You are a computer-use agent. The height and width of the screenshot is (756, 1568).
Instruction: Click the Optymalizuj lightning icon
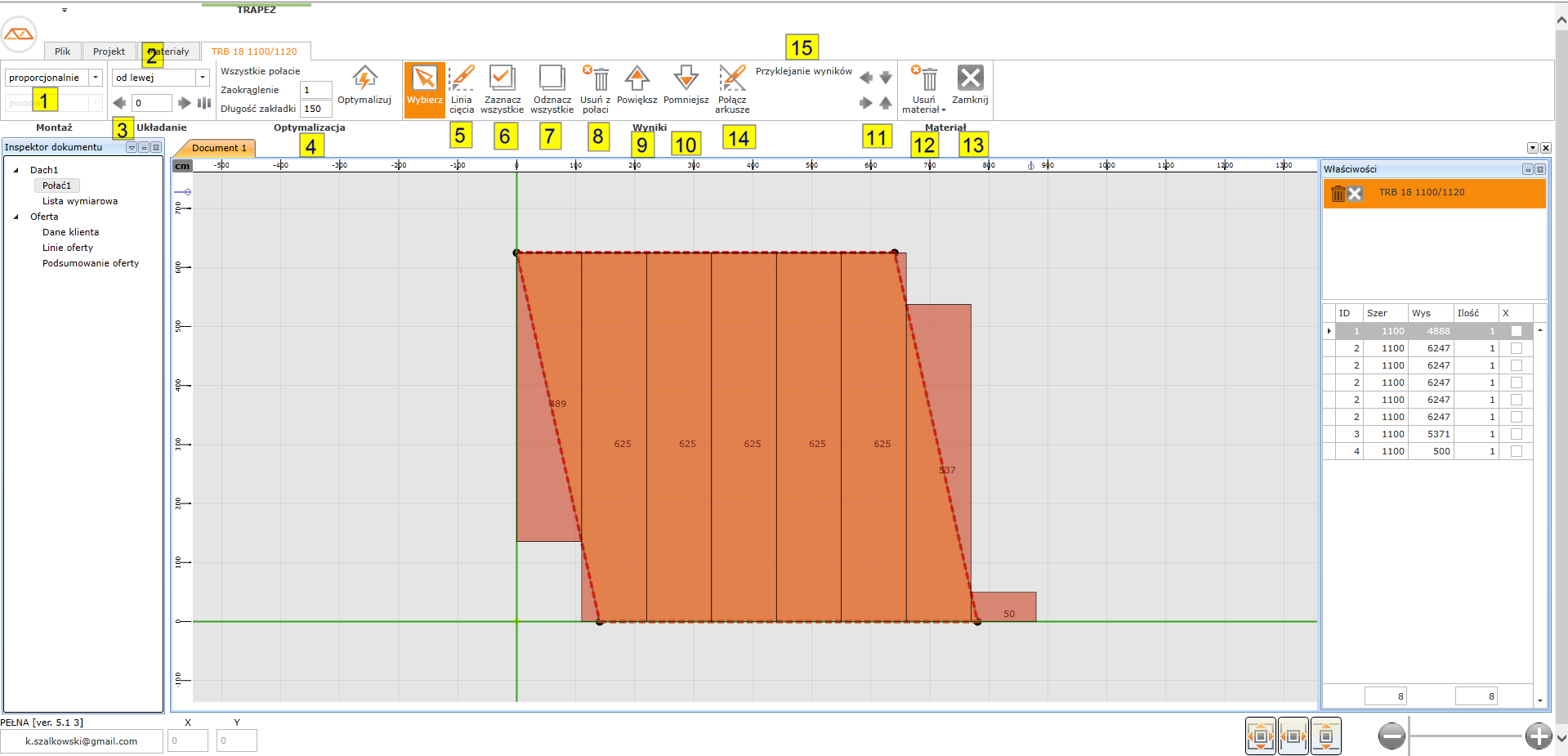(x=364, y=79)
